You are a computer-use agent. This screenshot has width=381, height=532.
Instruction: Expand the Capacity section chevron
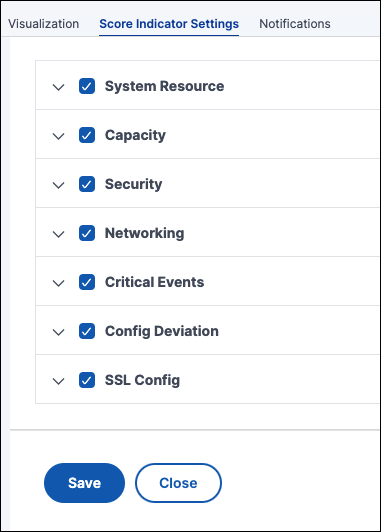(x=59, y=136)
